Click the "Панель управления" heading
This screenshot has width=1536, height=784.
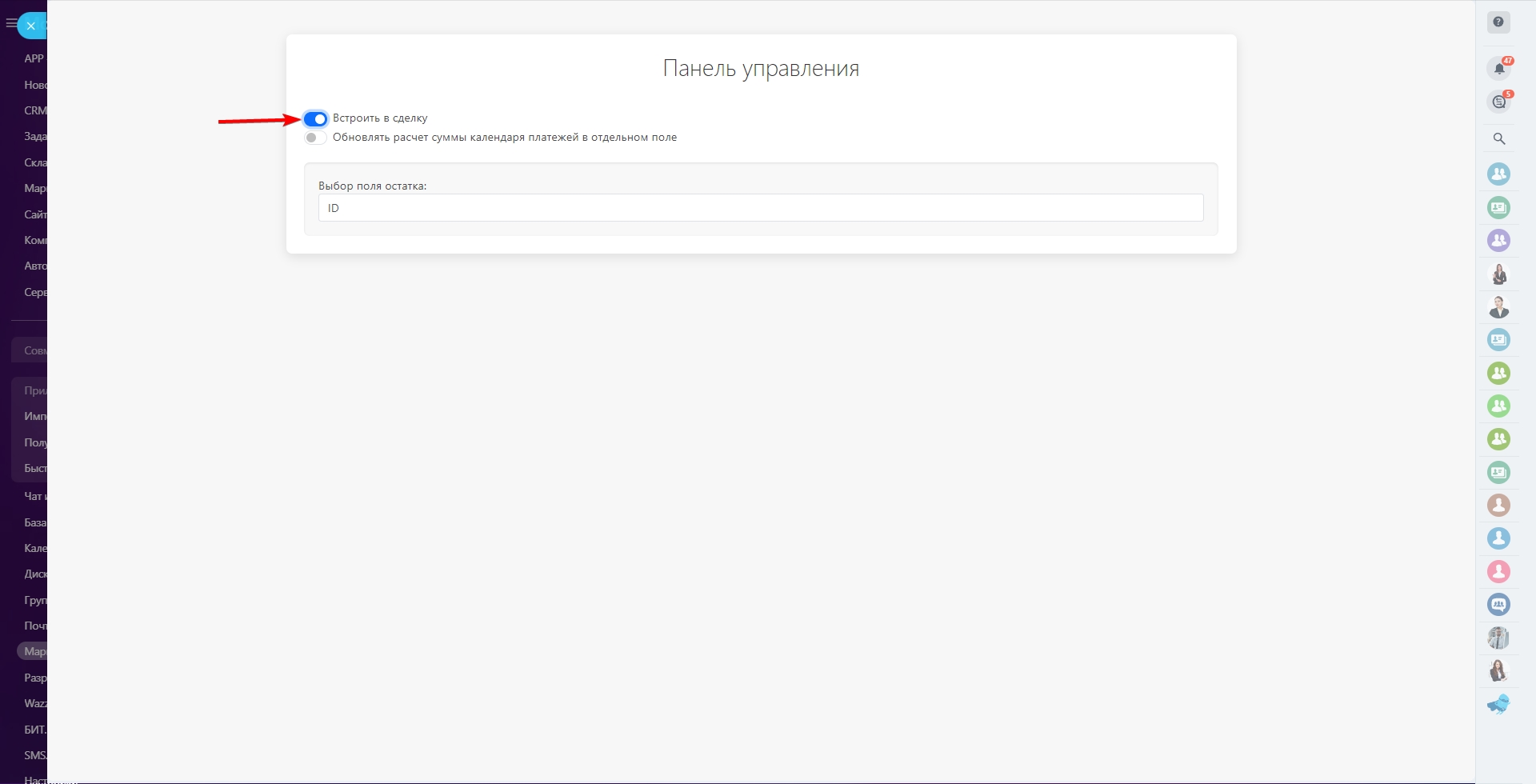point(761,69)
